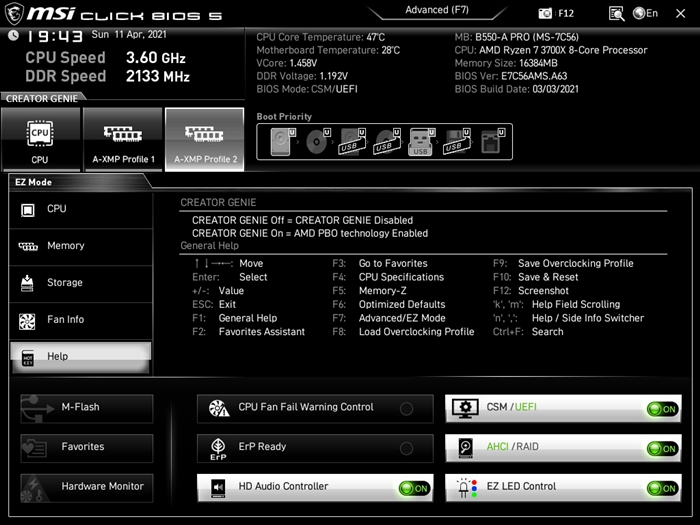Screen dimensions: 700x525
Task: Open the search magnifier icon in the top bar
Action: [x=617, y=13]
